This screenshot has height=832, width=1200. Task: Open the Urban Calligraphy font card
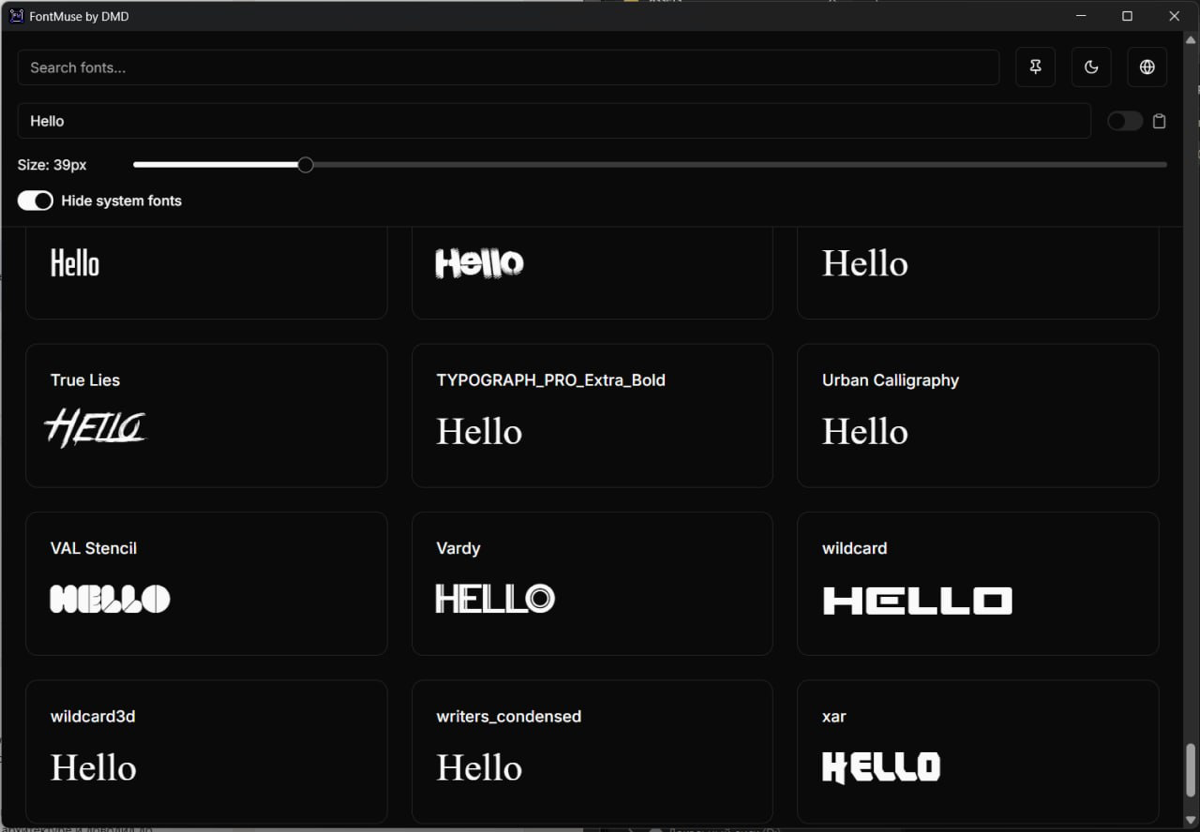(977, 415)
